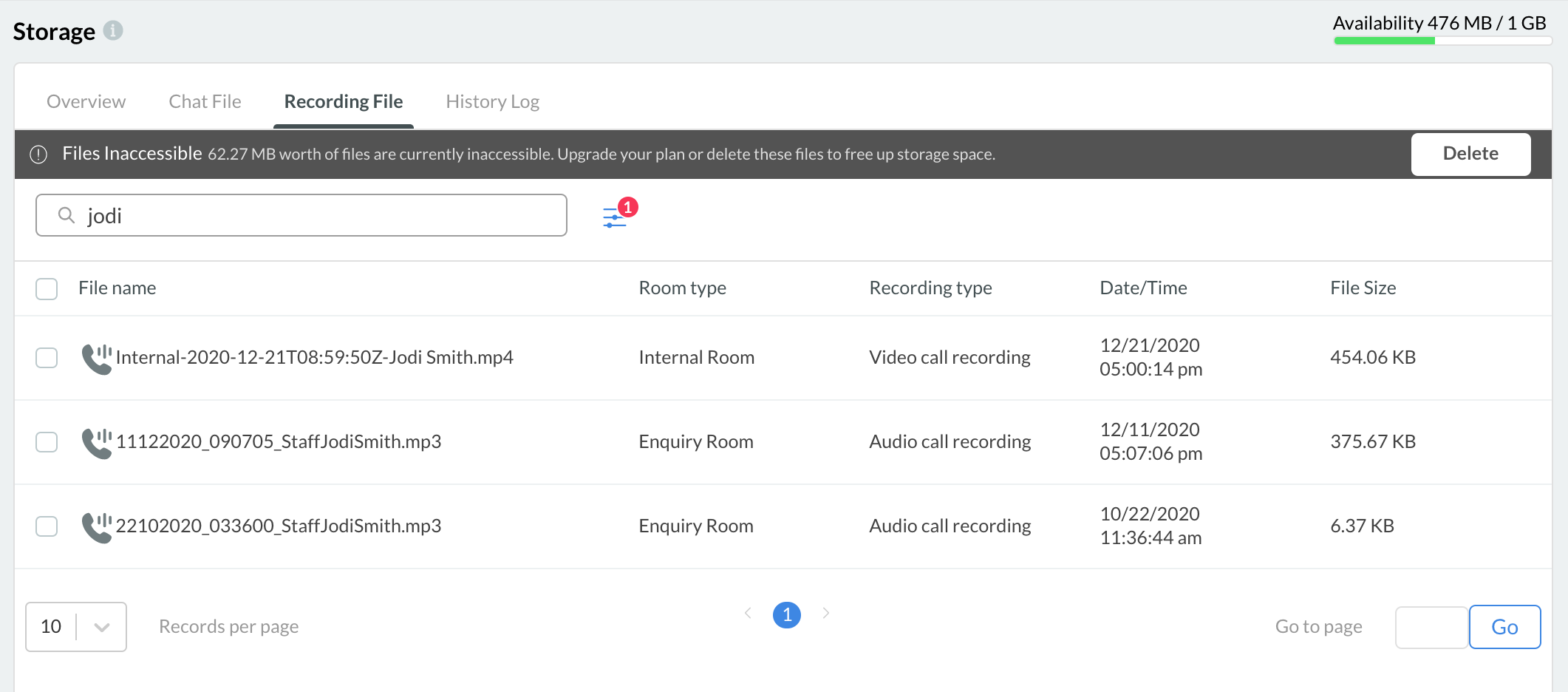Click the search magnifier icon
This screenshot has height=692, width=1568.
point(67,215)
